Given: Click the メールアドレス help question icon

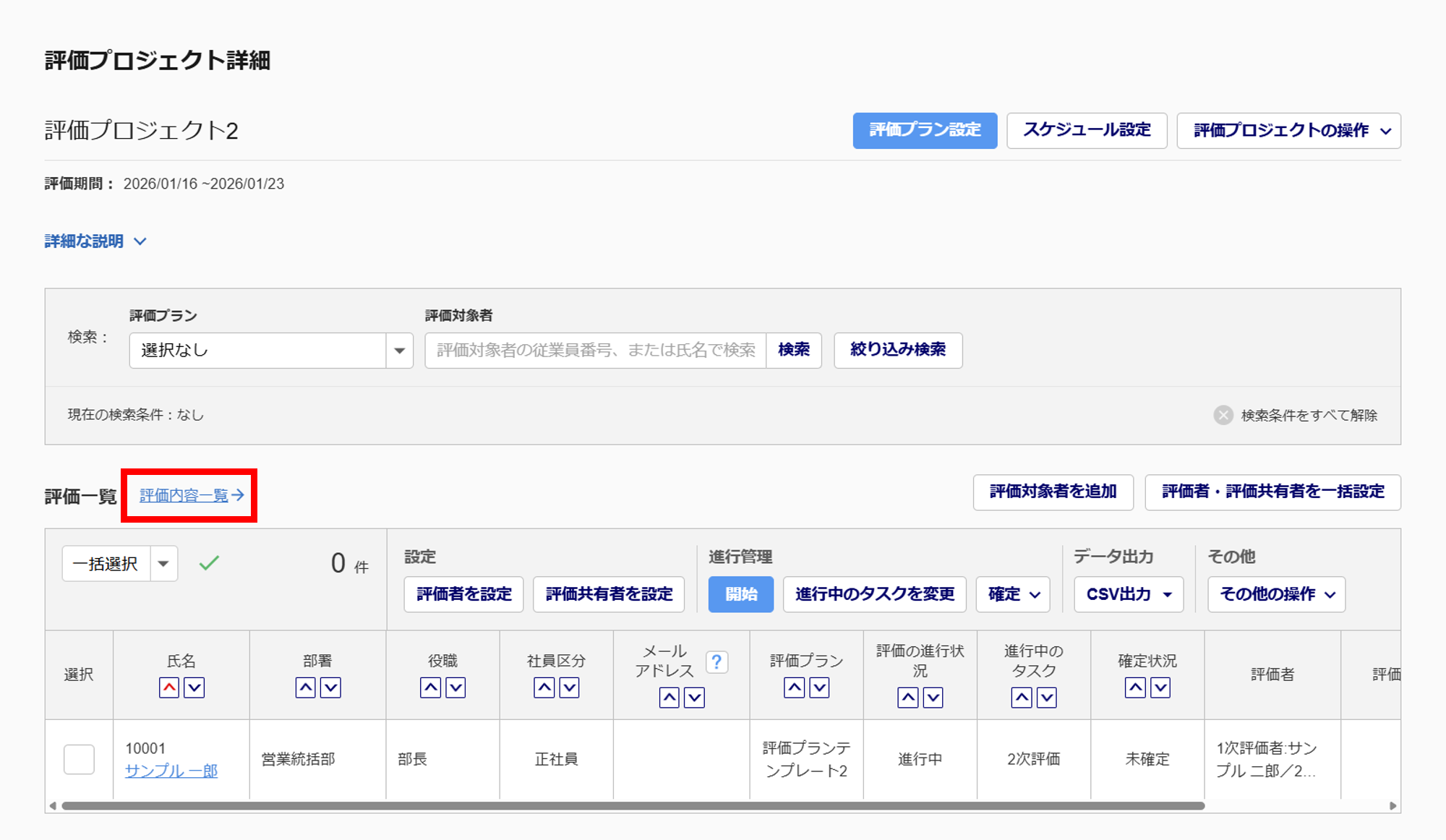Looking at the screenshot, I should 716,661.
